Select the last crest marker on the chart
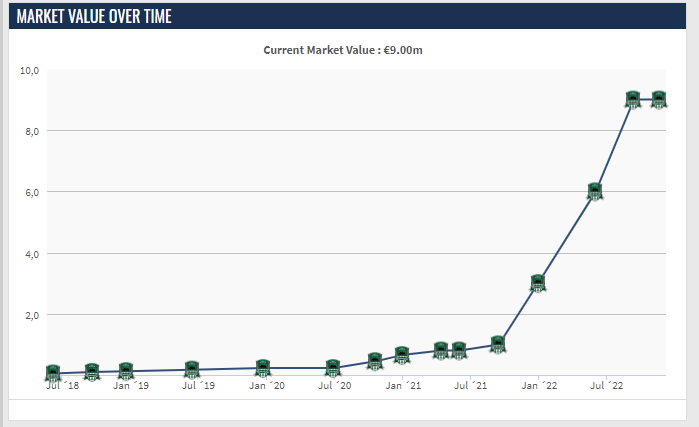Viewport: 699px width, 427px height. pos(659,99)
